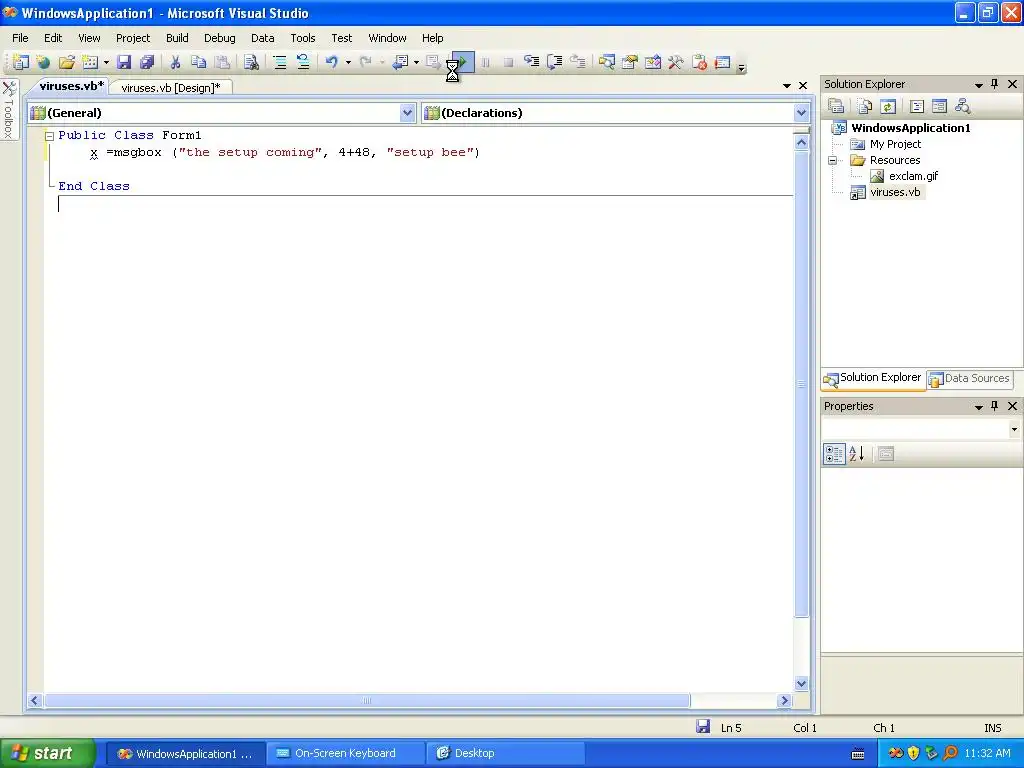Open the Toolbox hammer-and-wrench toolbar icon
The height and width of the screenshot is (768, 1024).
point(676,62)
